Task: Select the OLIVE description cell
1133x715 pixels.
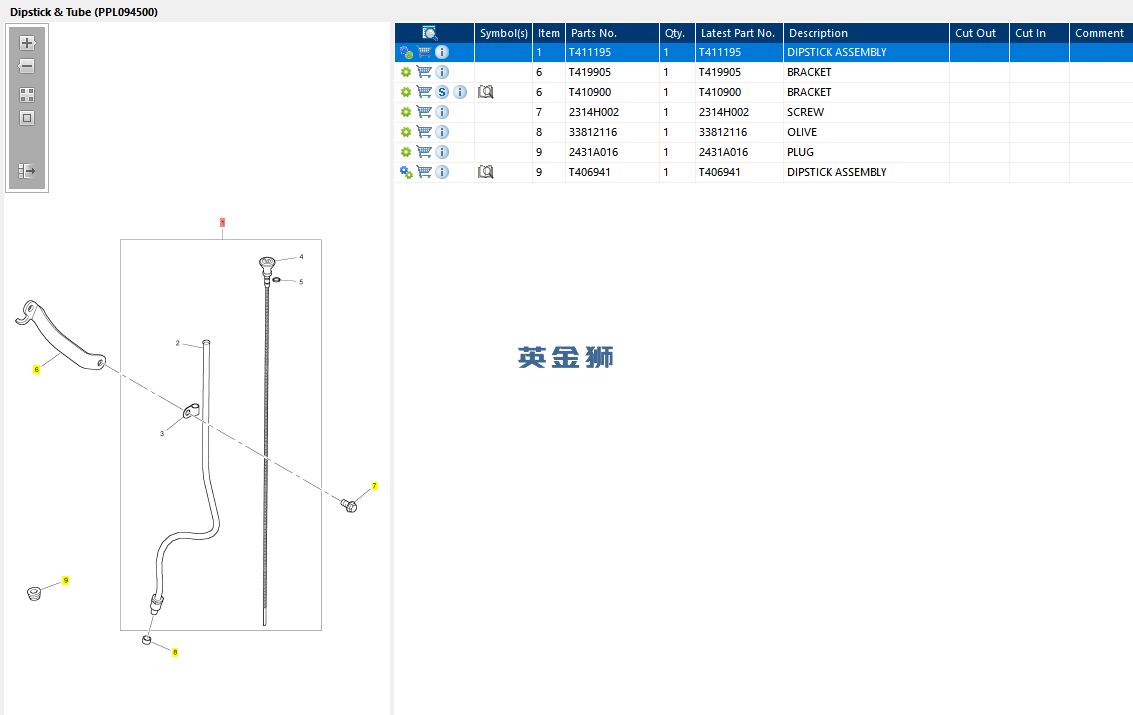Action: click(x=866, y=132)
